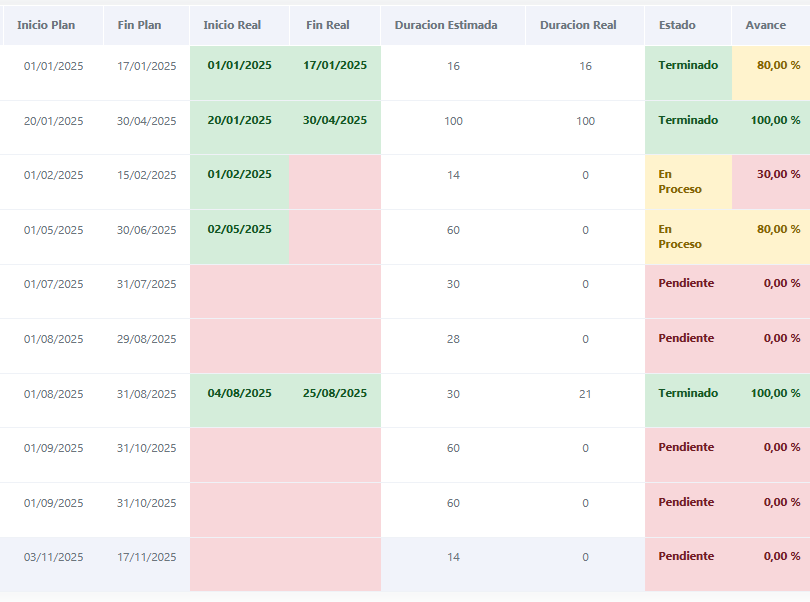Click the 17/11/2025 Fin Plan cell
Screen dimensions: 810x602
[146, 557]
